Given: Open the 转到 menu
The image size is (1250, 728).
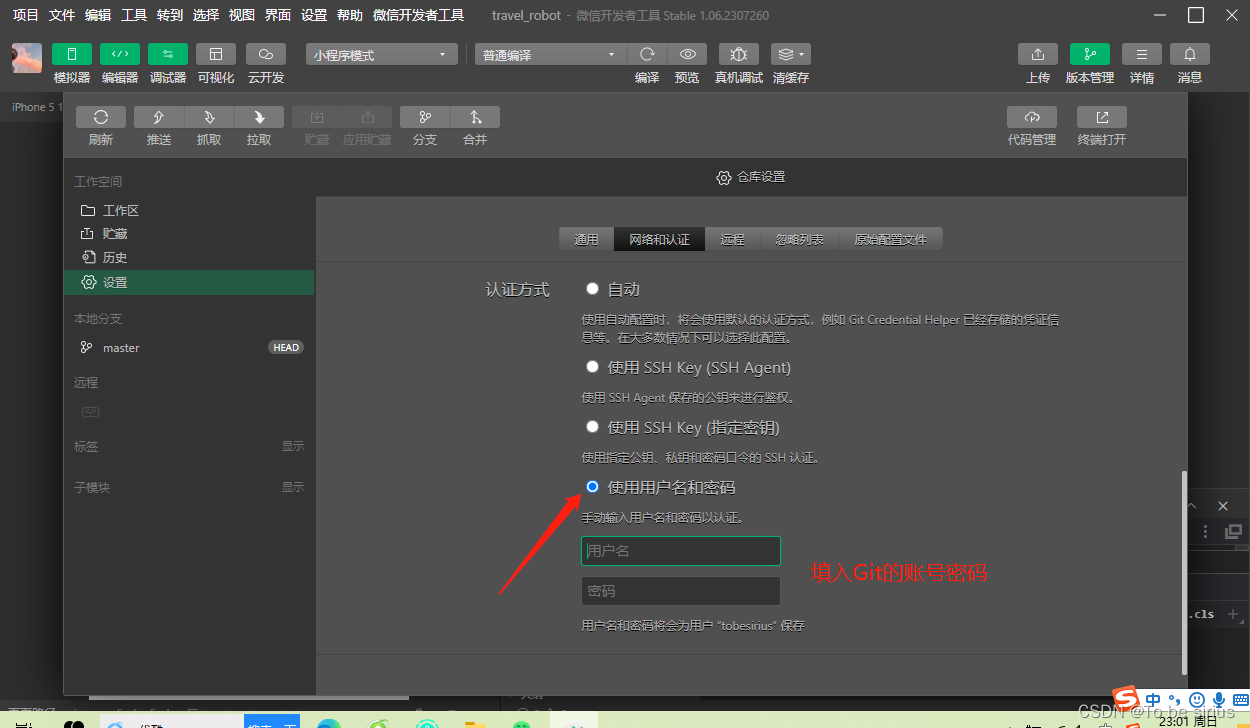Looking at the screenshot, I should coord(170,15).
